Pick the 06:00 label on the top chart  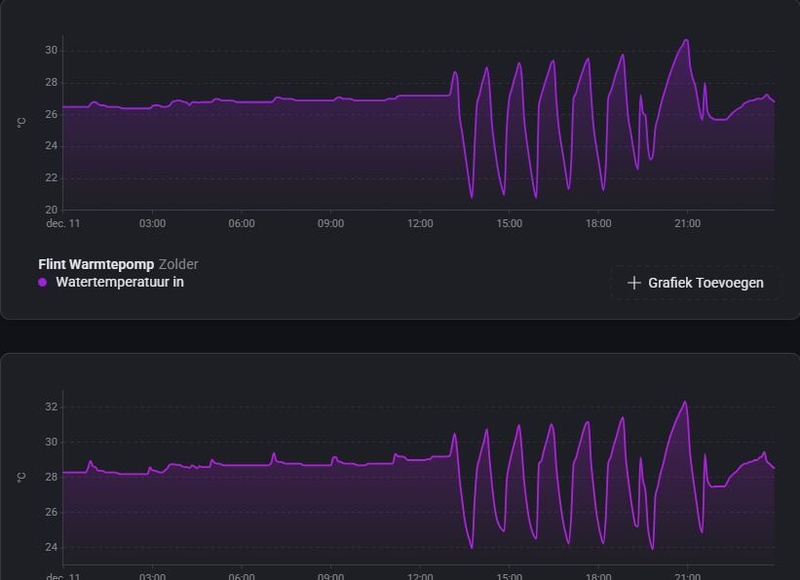(241, 223)
